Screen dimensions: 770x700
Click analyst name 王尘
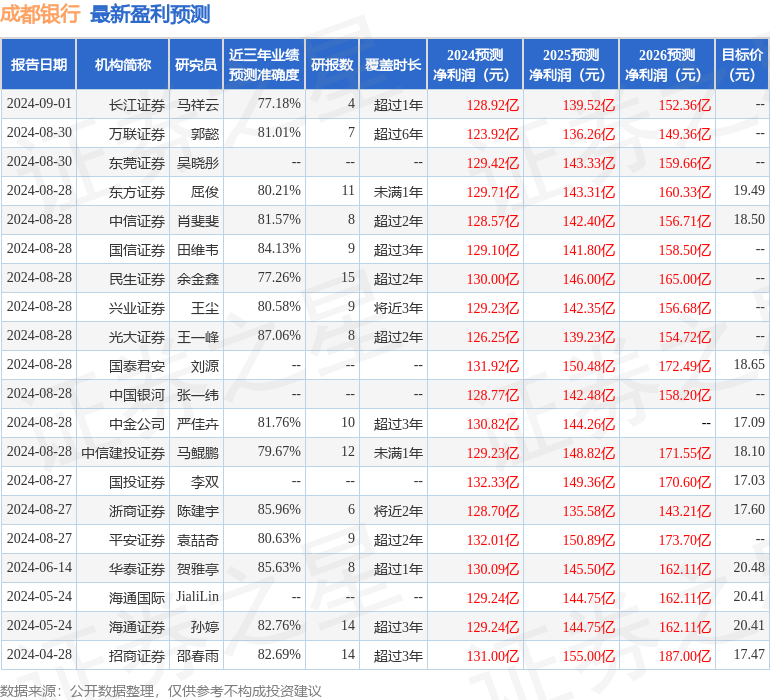pyautogui.click(x=205, y=308)
